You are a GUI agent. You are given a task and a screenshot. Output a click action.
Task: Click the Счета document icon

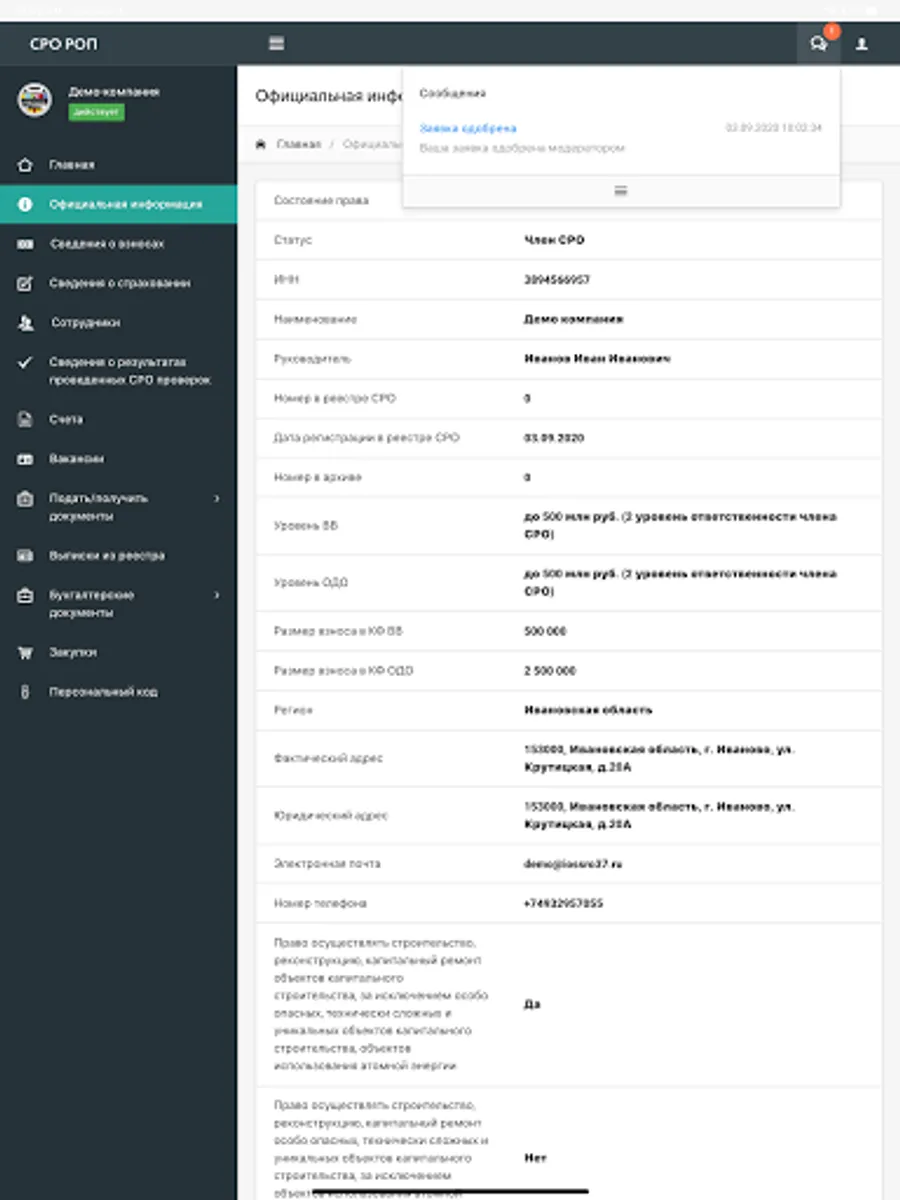pyautogui.click(x=26, y=420)
